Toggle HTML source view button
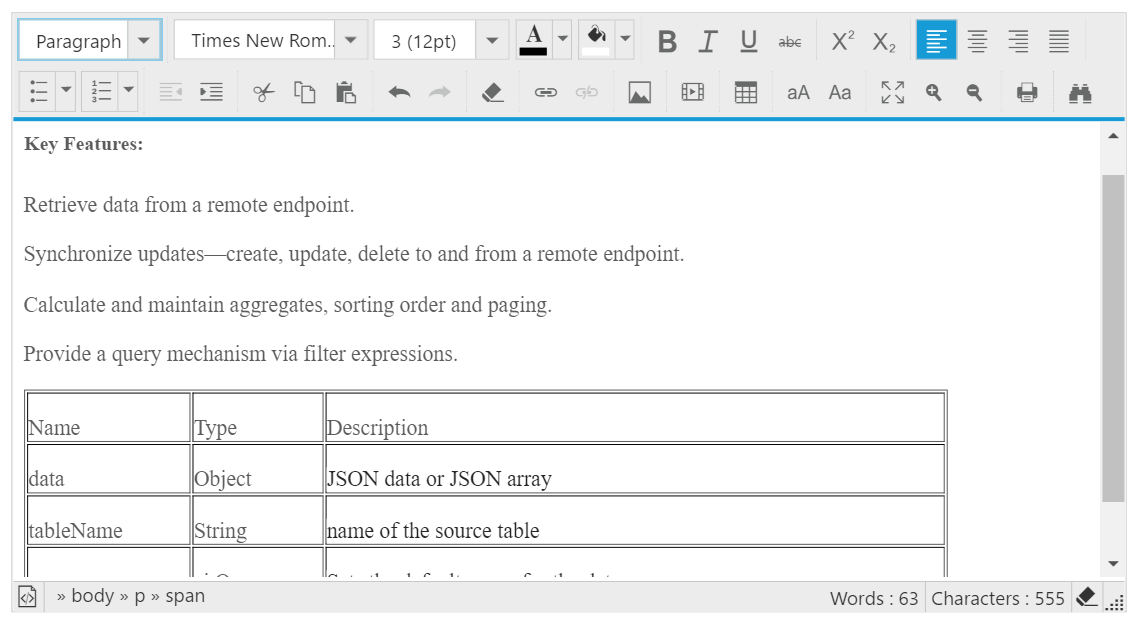The height and width of the screenshot is (628, 1140). [28, 597]
